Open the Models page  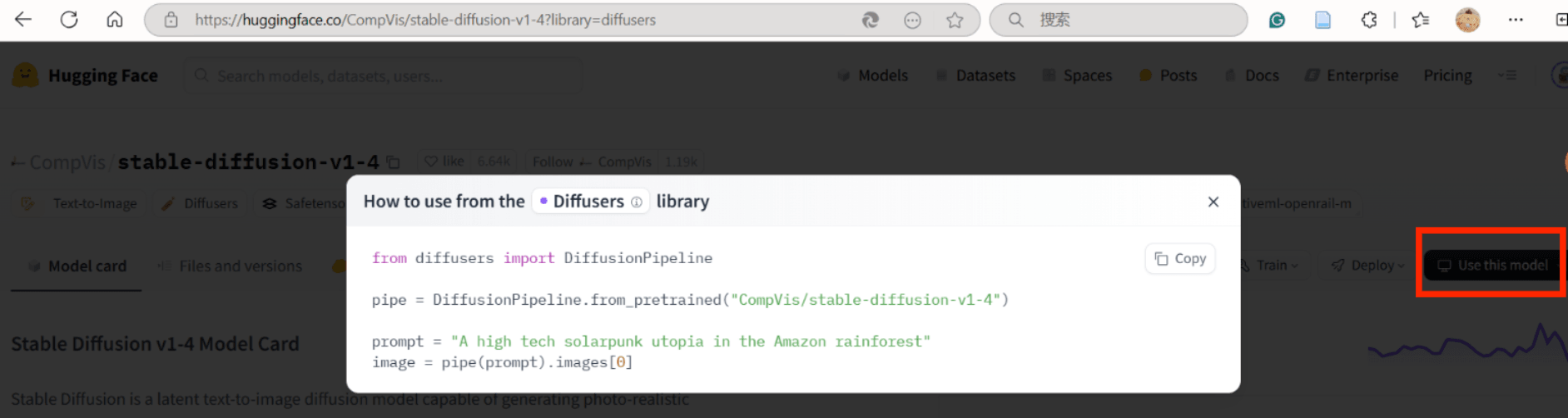pyautogui.click(x=872, y=76)
